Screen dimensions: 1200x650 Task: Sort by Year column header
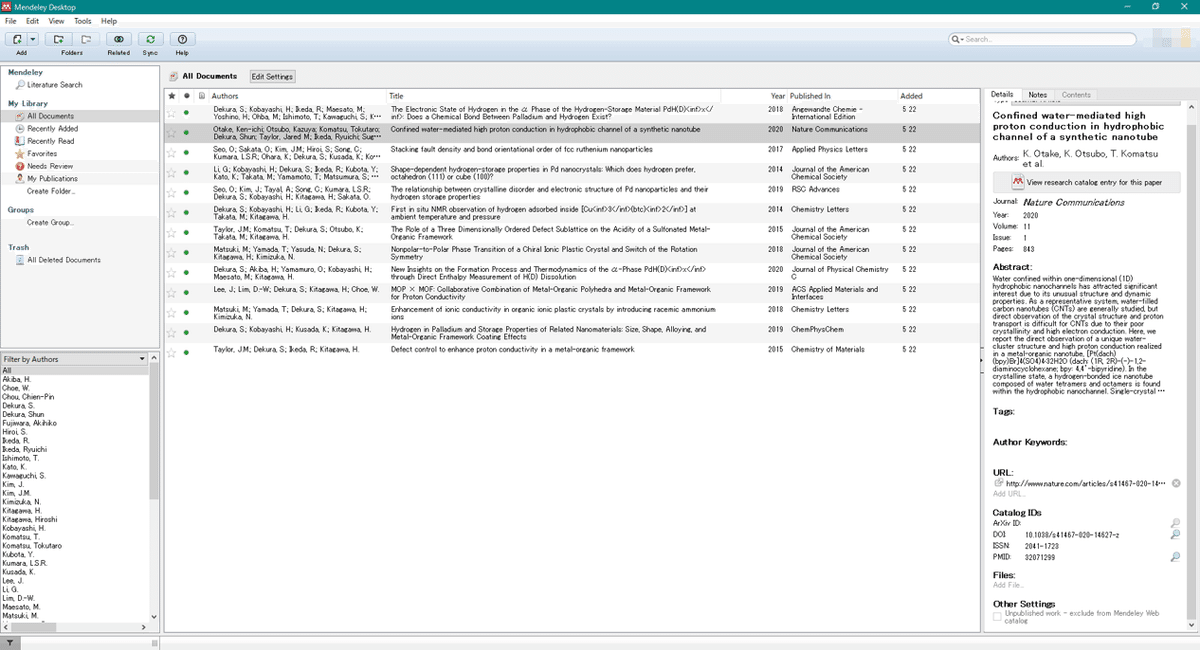[x=777, y=96]
